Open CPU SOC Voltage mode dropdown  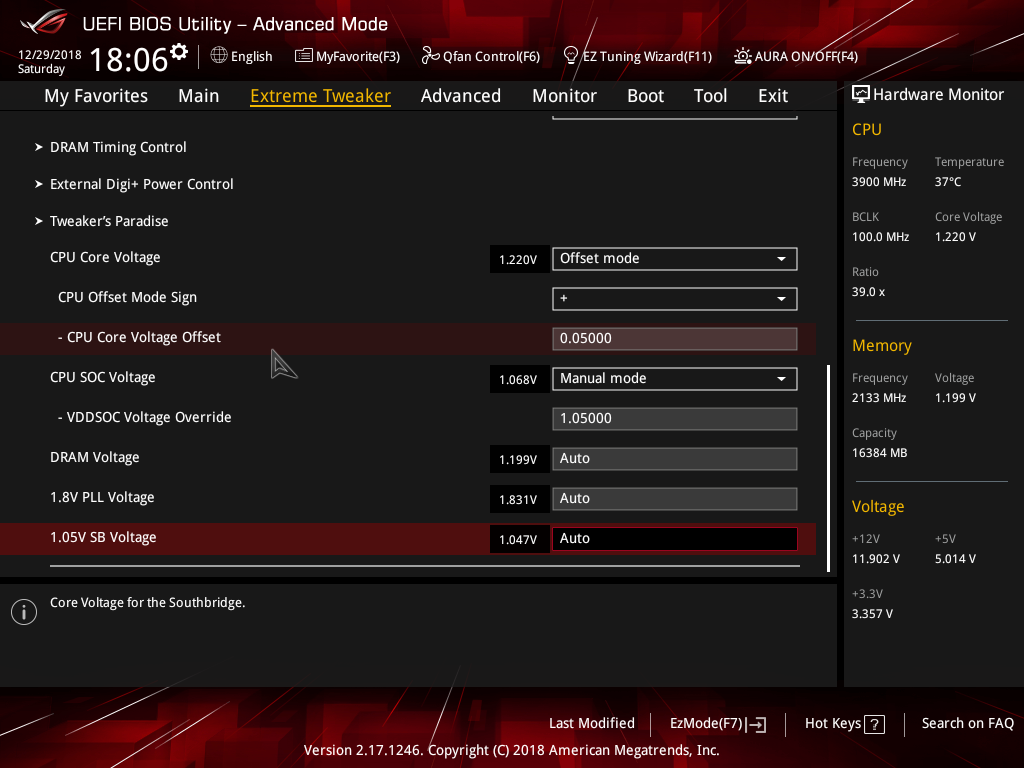[x=675, y=379]
